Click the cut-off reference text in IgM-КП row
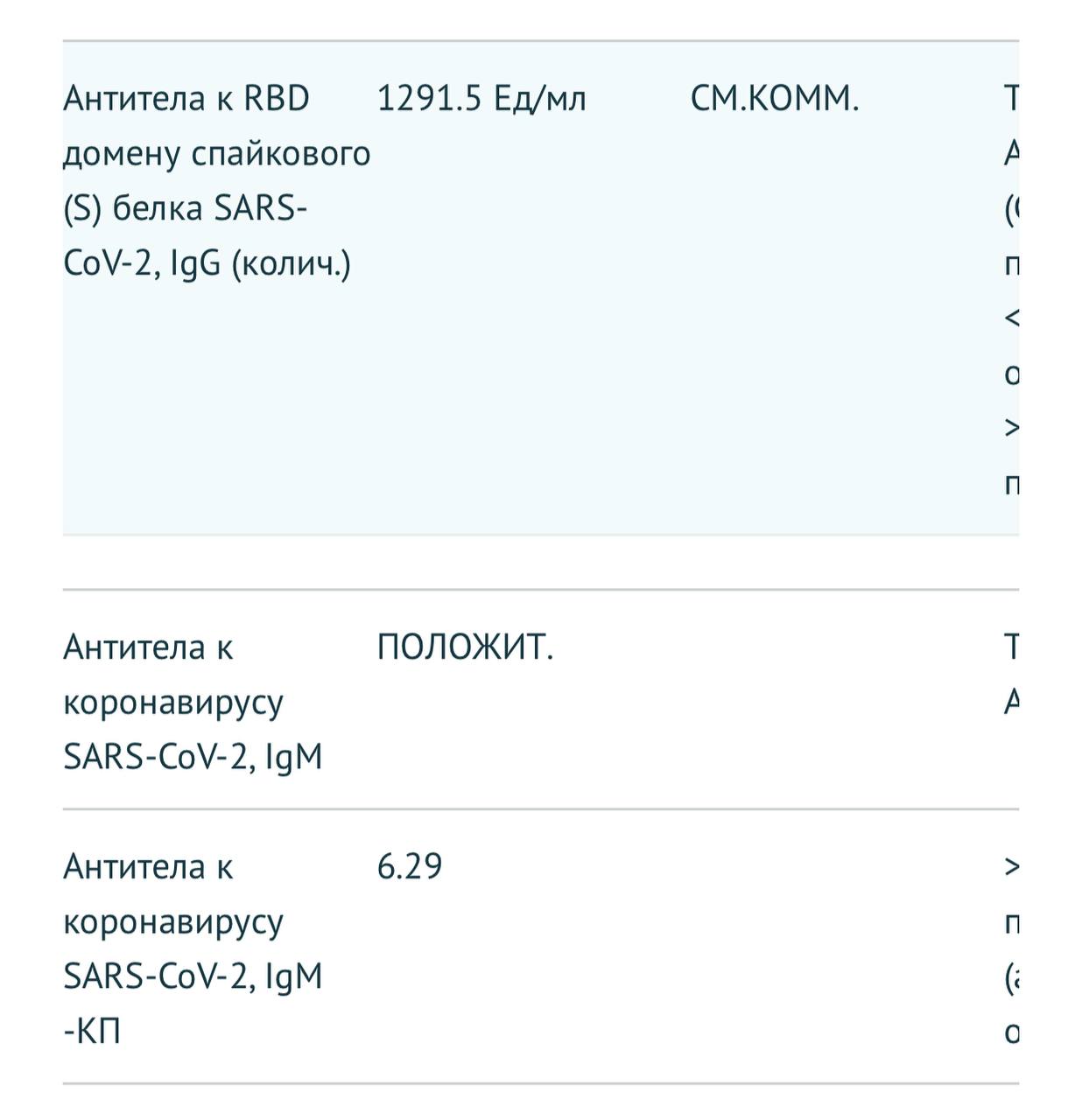Image resolution: width=1082 pixels, height=1120 pixels. (1011, 949)
